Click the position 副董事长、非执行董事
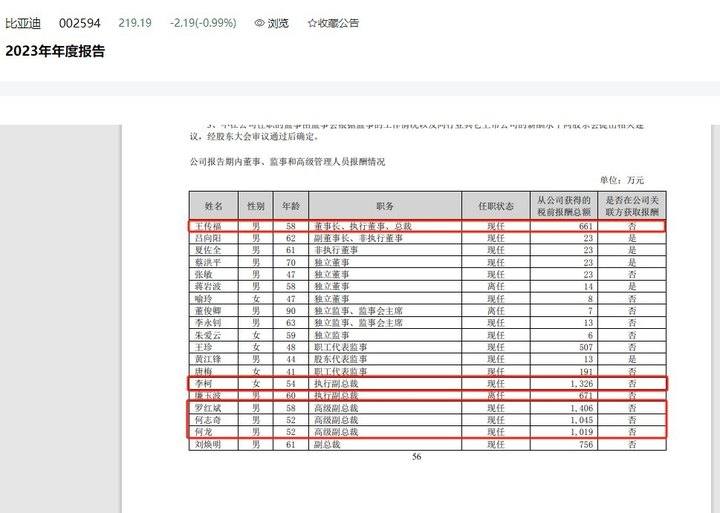720x513 pixels. click(358, 238)
